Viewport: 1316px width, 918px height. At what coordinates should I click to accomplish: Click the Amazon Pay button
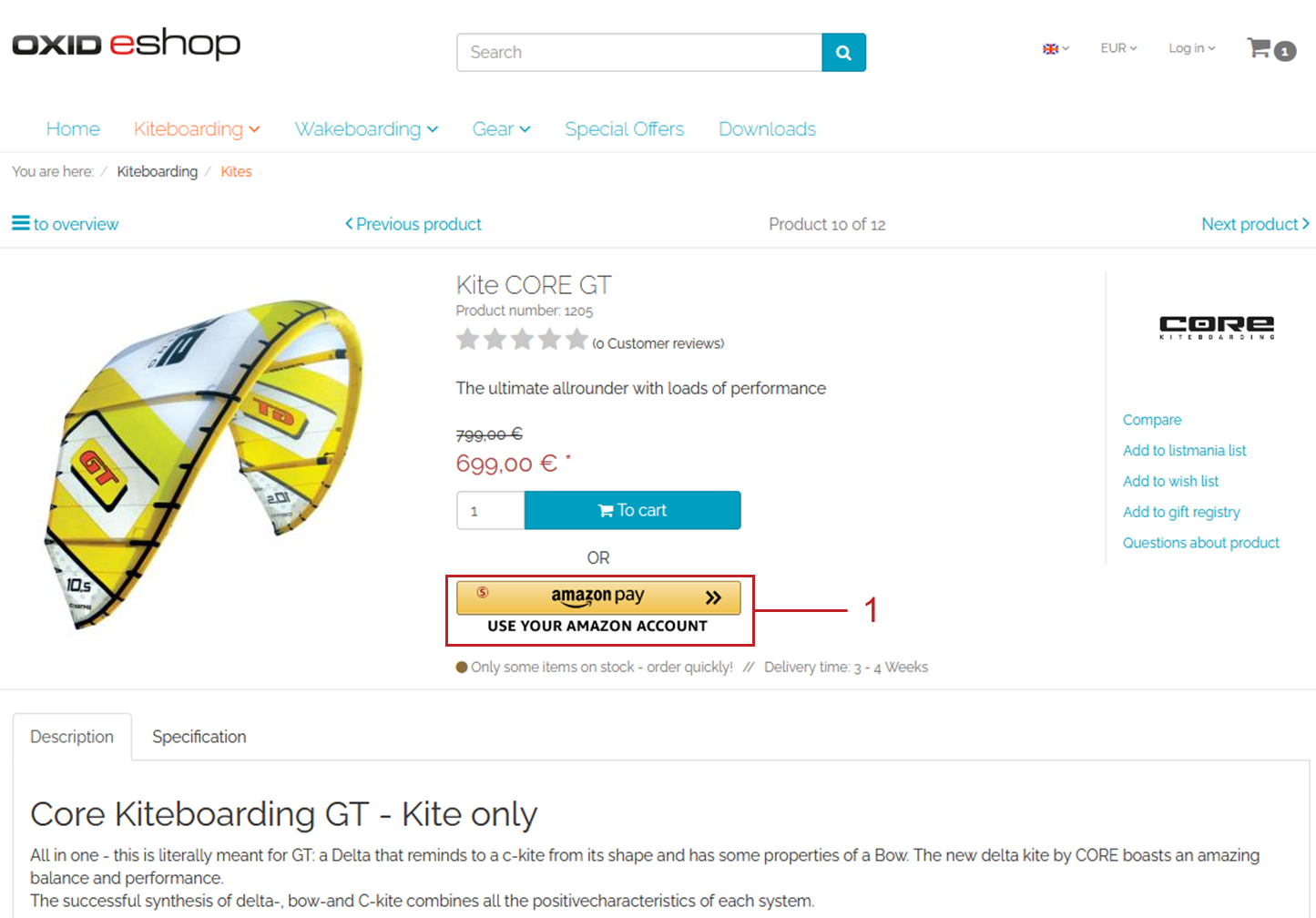pyautogui.click(x=598, y=597)
